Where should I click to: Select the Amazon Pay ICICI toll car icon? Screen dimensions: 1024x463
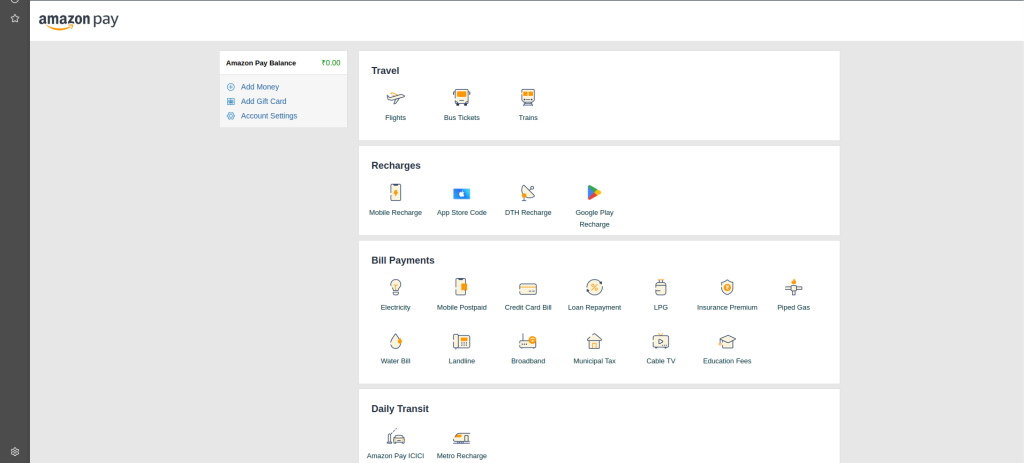click(396, 437)
